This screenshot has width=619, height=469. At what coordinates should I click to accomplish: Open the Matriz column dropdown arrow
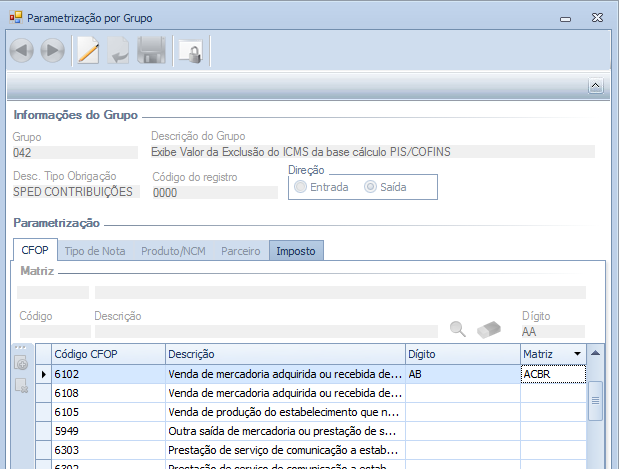(x=577, y=354)
